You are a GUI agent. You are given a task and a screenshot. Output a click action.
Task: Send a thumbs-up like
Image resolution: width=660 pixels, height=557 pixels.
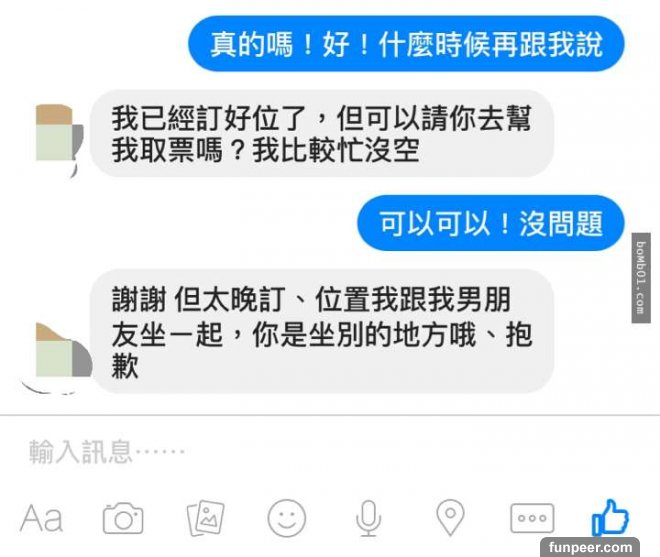tap(610, 518)
